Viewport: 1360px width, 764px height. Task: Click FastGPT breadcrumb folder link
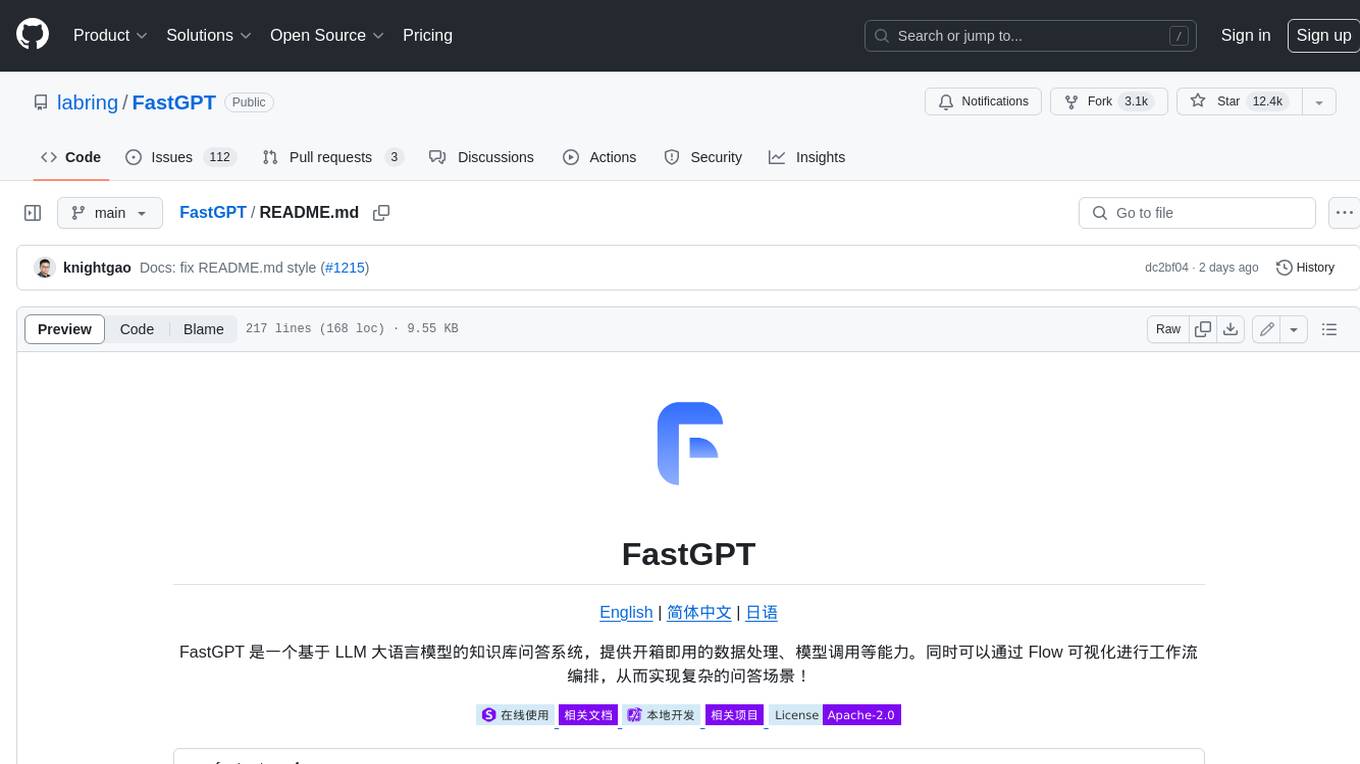pyautogui.click(x=213, y=213)
